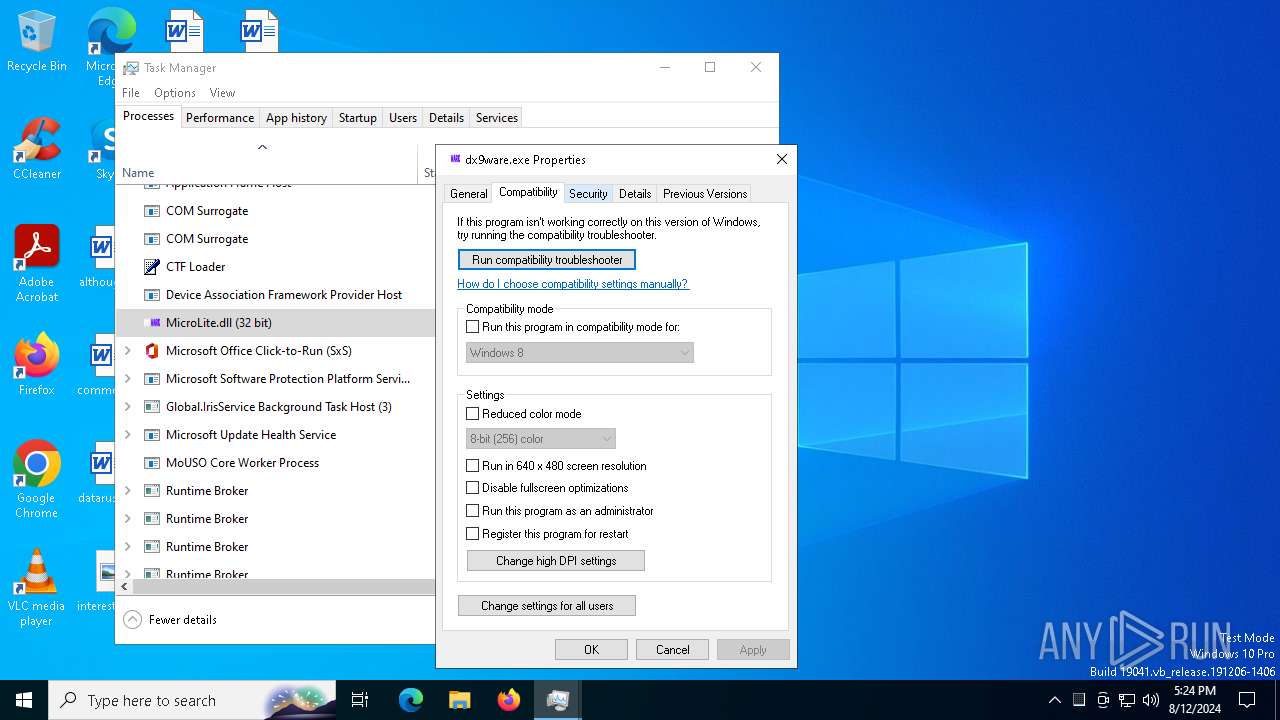
Task: Open the Previous Versions tab
Action: [x=705, y=194]
